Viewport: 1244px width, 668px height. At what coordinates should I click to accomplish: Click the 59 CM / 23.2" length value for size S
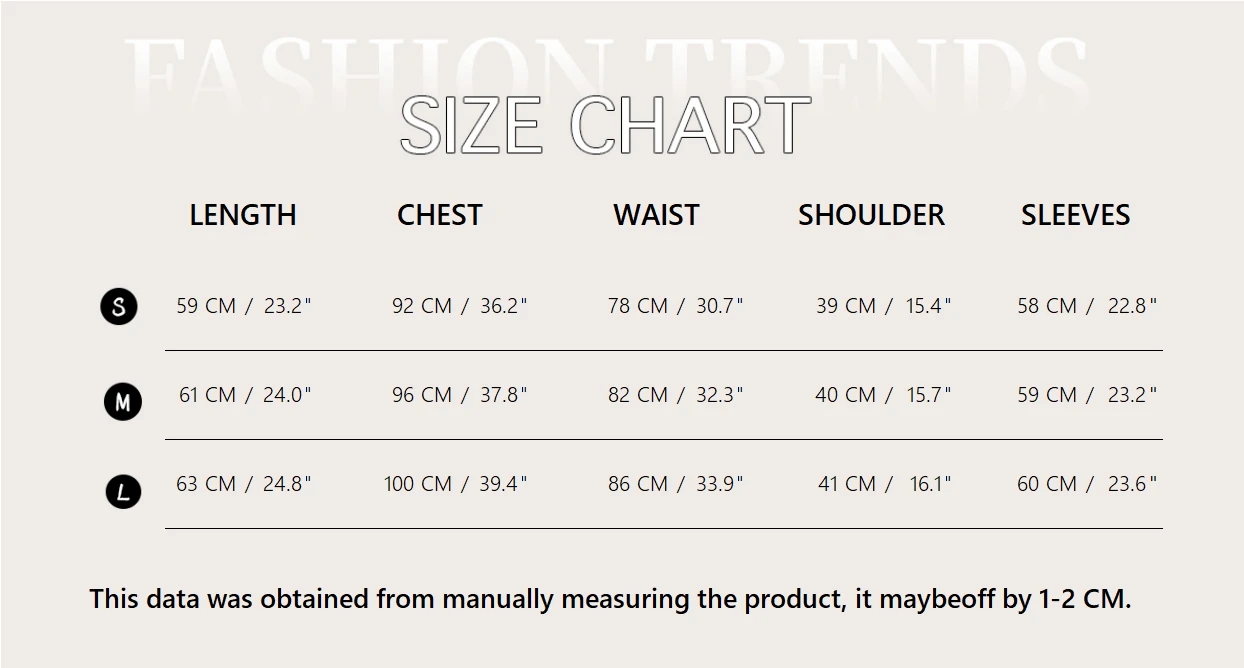(x=244, y=306)
